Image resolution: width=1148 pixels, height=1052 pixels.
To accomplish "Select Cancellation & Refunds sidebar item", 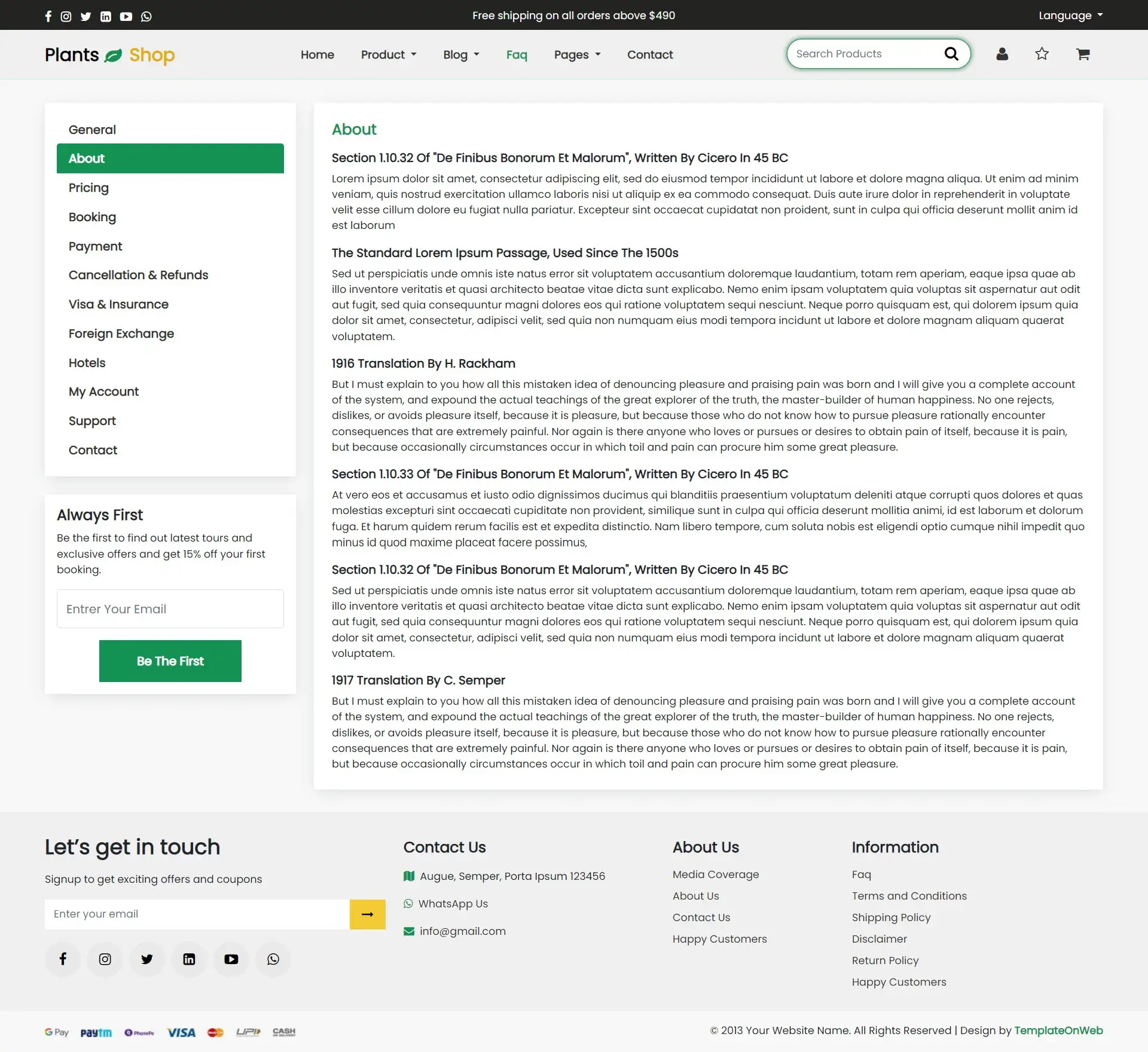I will pyautogui.click(x=138, y=275).
